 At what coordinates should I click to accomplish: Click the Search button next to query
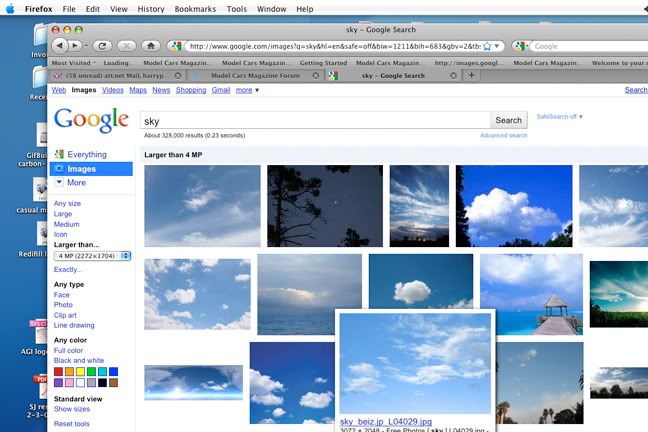[x=509, y=120]
